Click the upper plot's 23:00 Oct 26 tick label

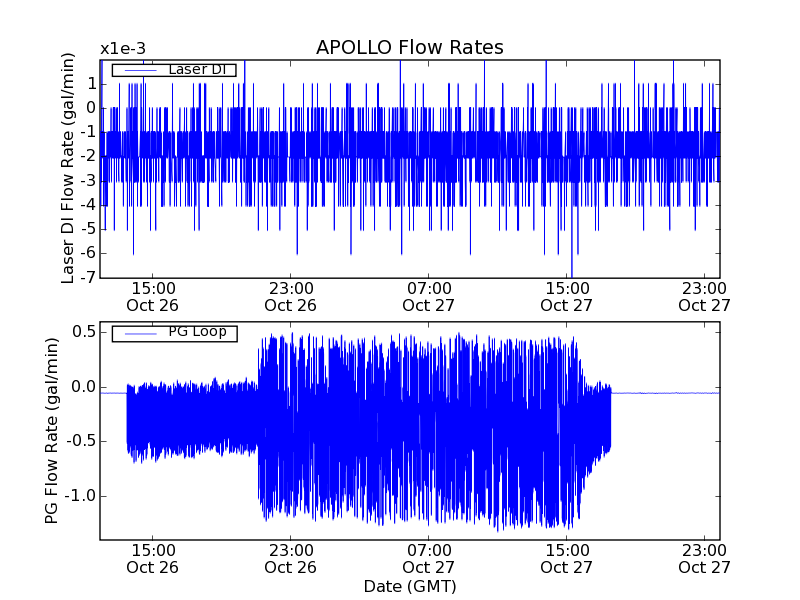tap(290, 296)
